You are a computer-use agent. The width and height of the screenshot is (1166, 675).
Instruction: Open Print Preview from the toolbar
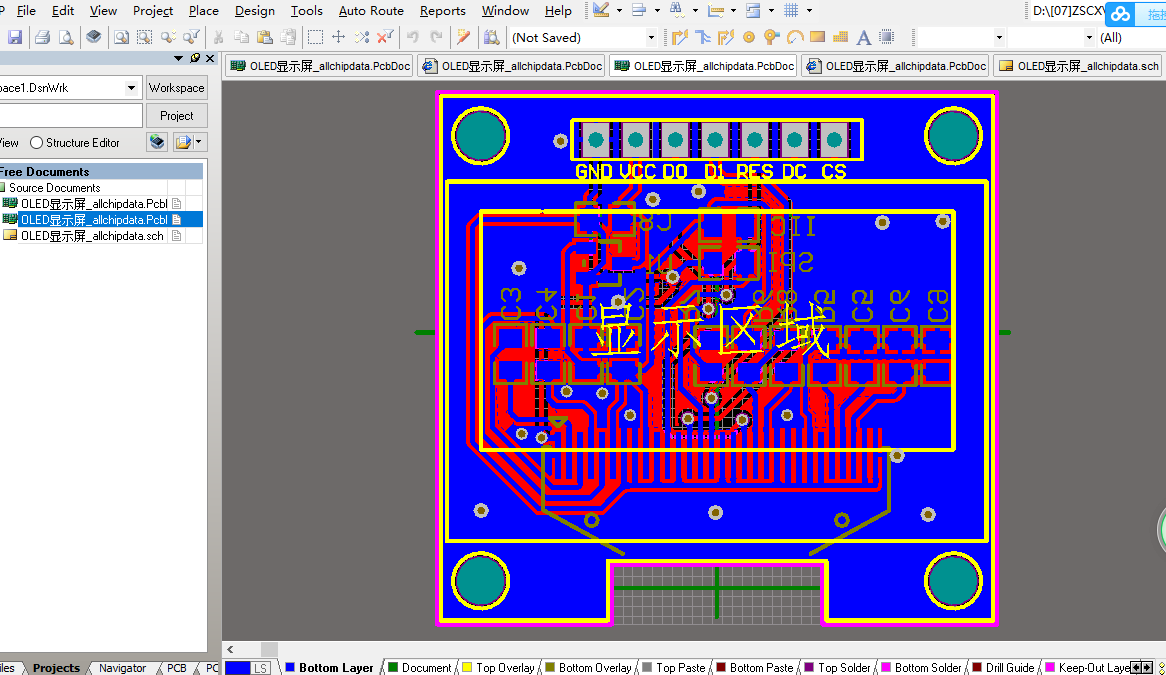click(66, 37)
